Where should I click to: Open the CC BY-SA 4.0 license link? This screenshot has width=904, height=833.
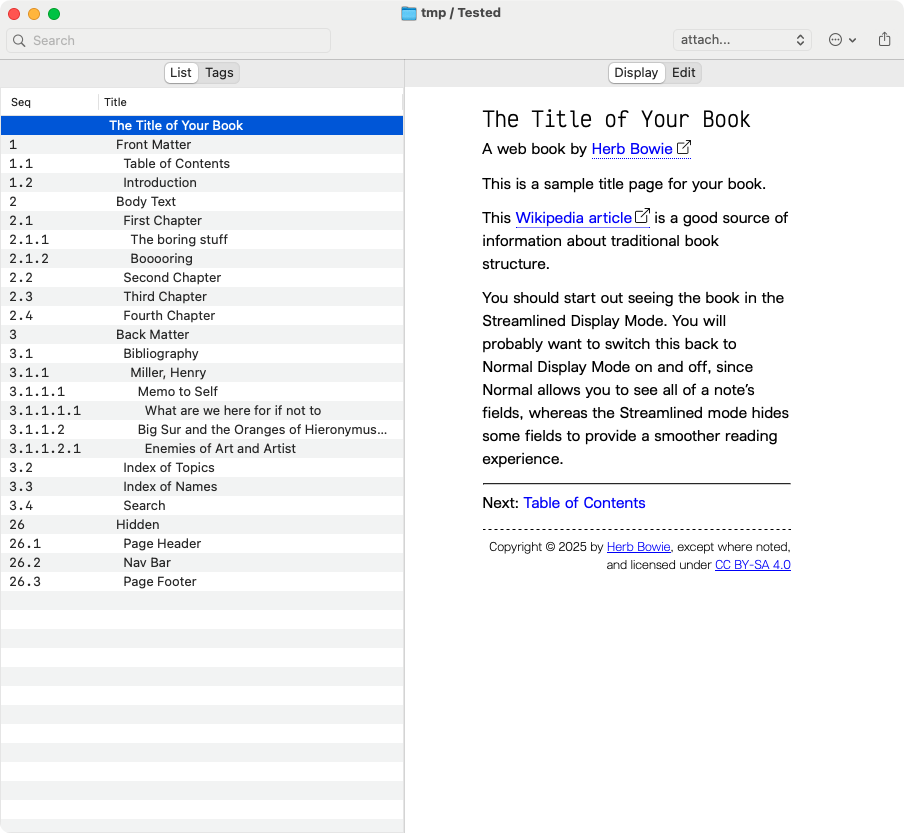(752, 565)
